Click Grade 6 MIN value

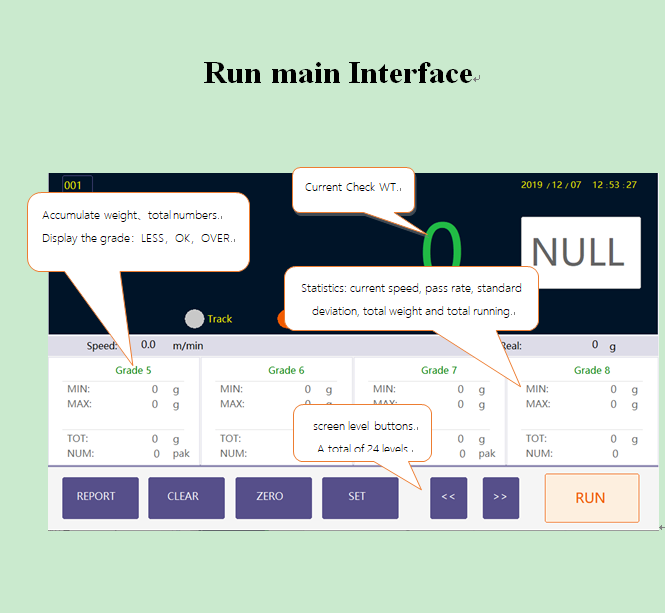point(307,389)
